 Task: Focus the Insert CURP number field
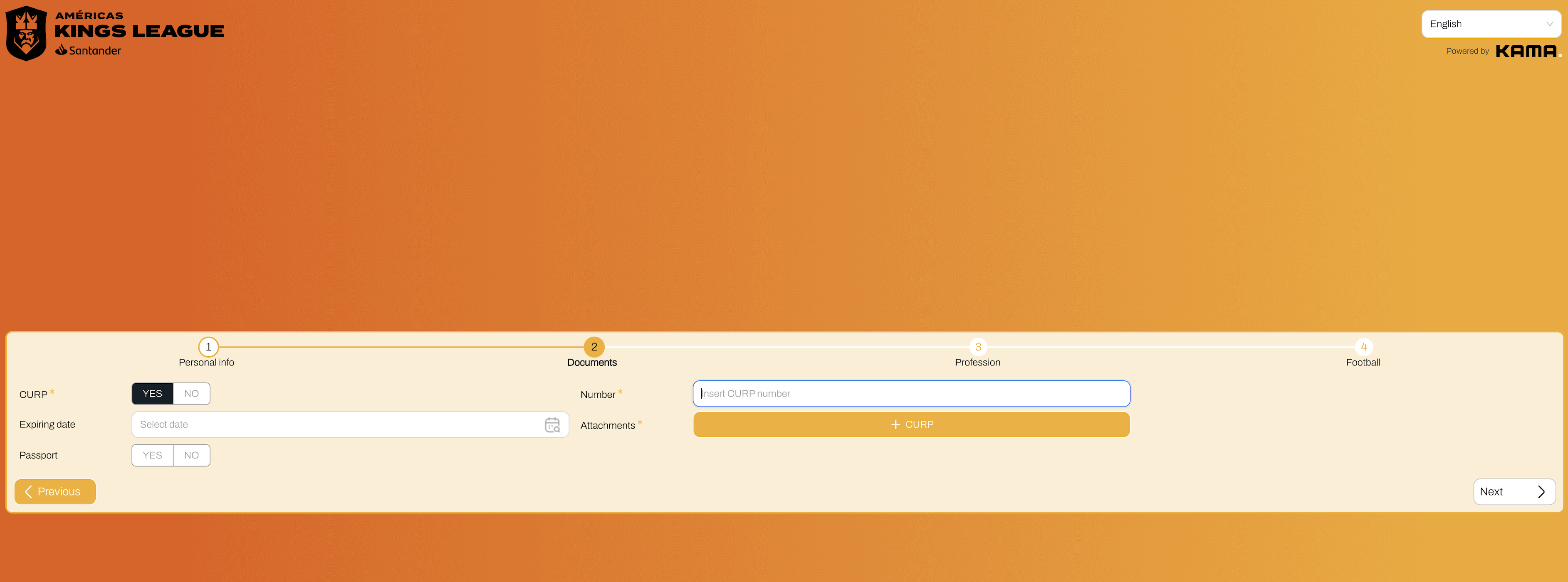click(x=910, y=393)
